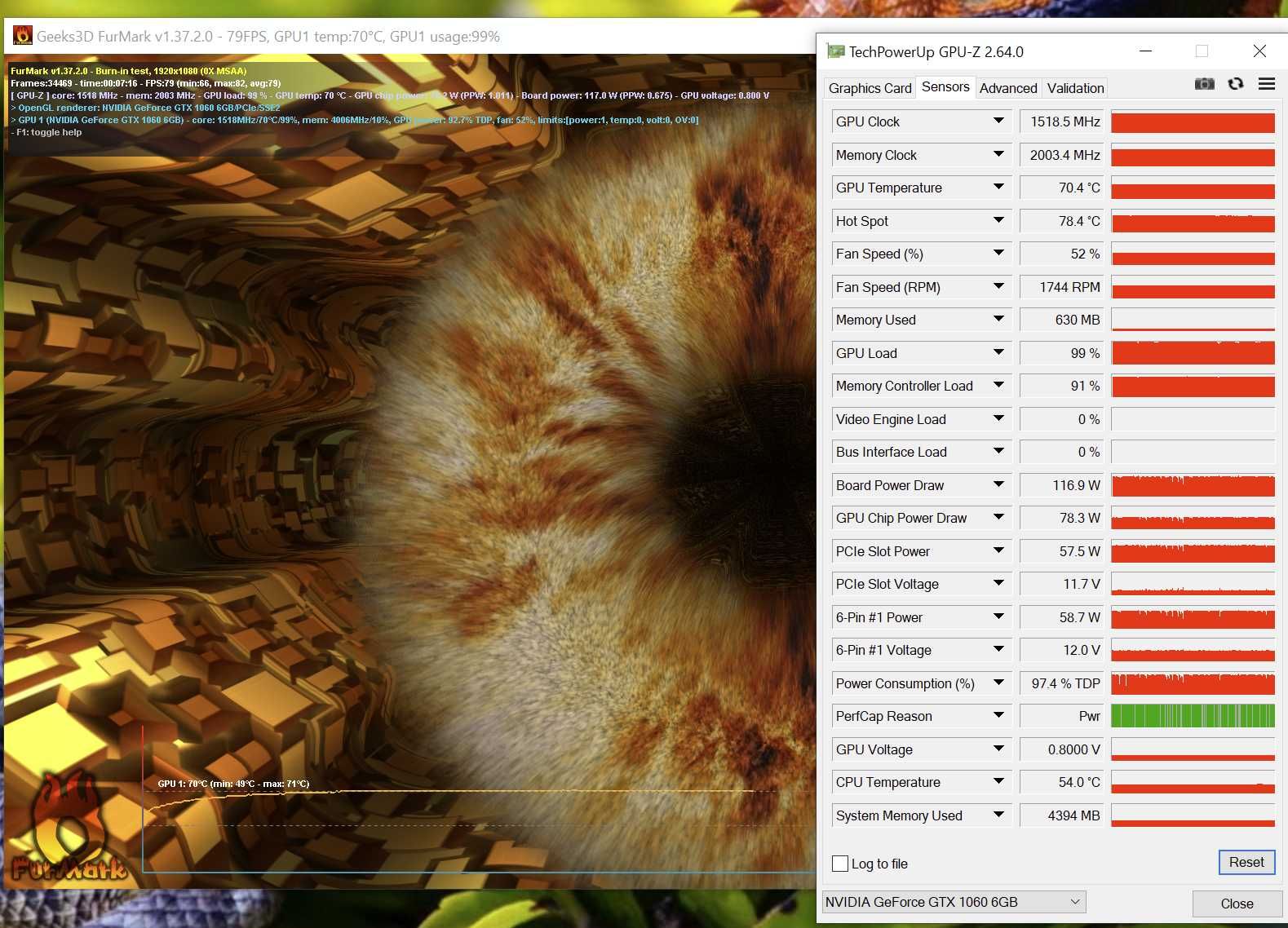Click the Close button in GPU-Z
The image size is (1288, 928).
[1237, 904]
